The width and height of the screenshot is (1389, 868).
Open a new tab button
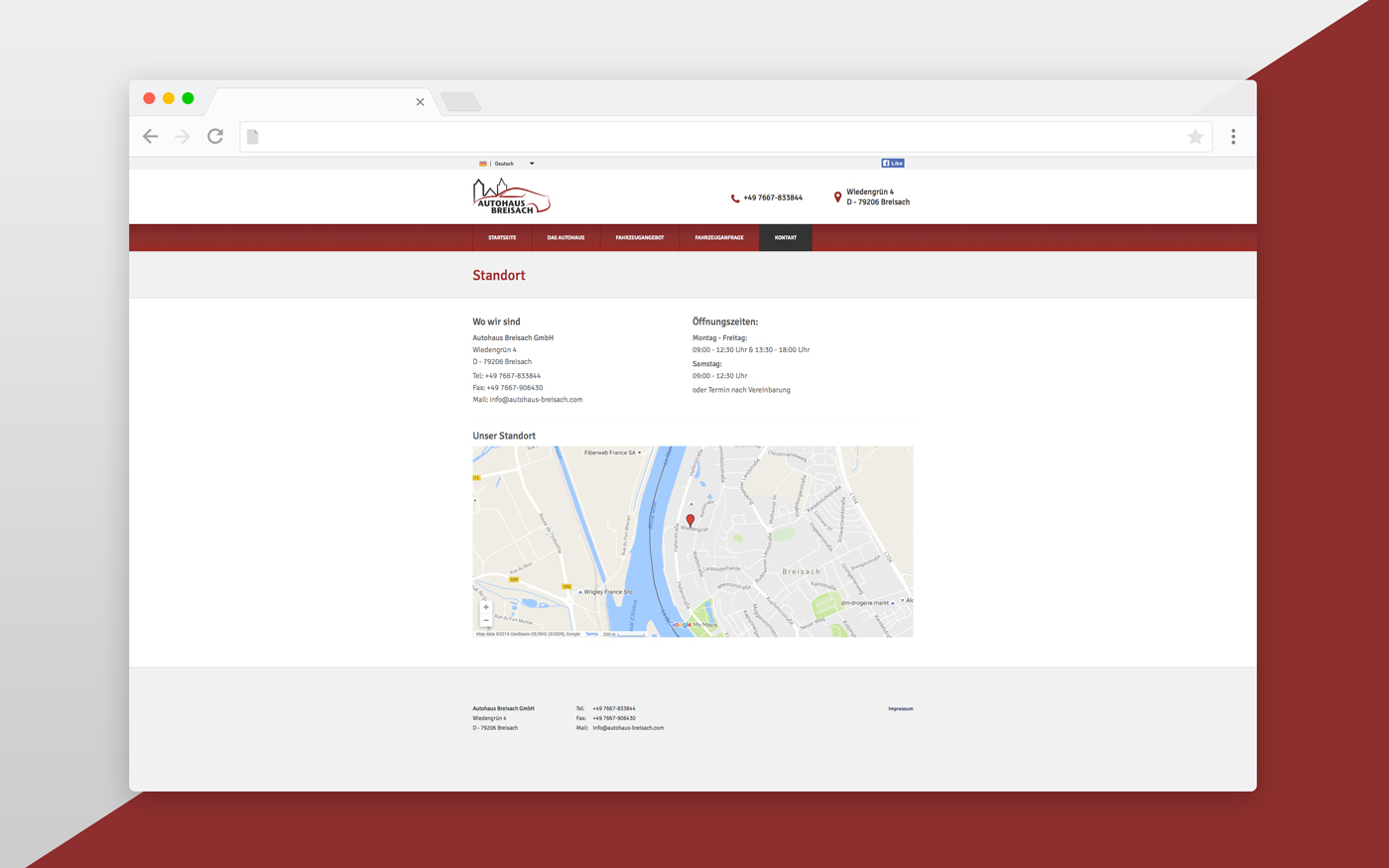click(x=460, y=101)
